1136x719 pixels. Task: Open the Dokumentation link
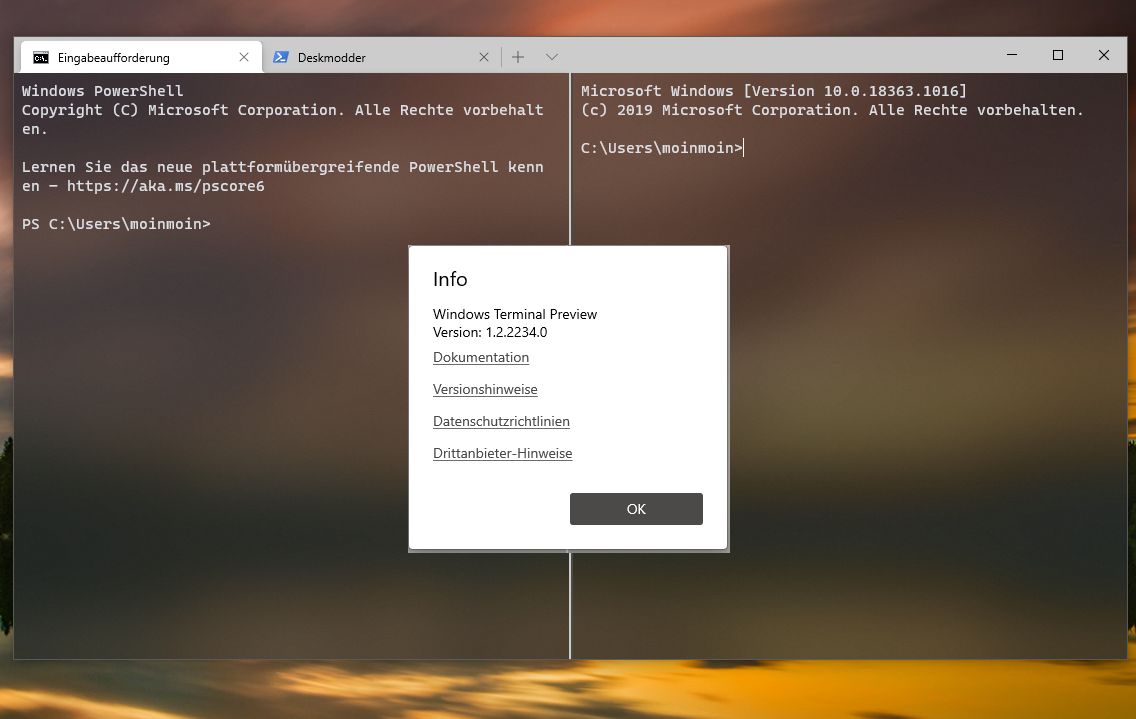point(481,357)
